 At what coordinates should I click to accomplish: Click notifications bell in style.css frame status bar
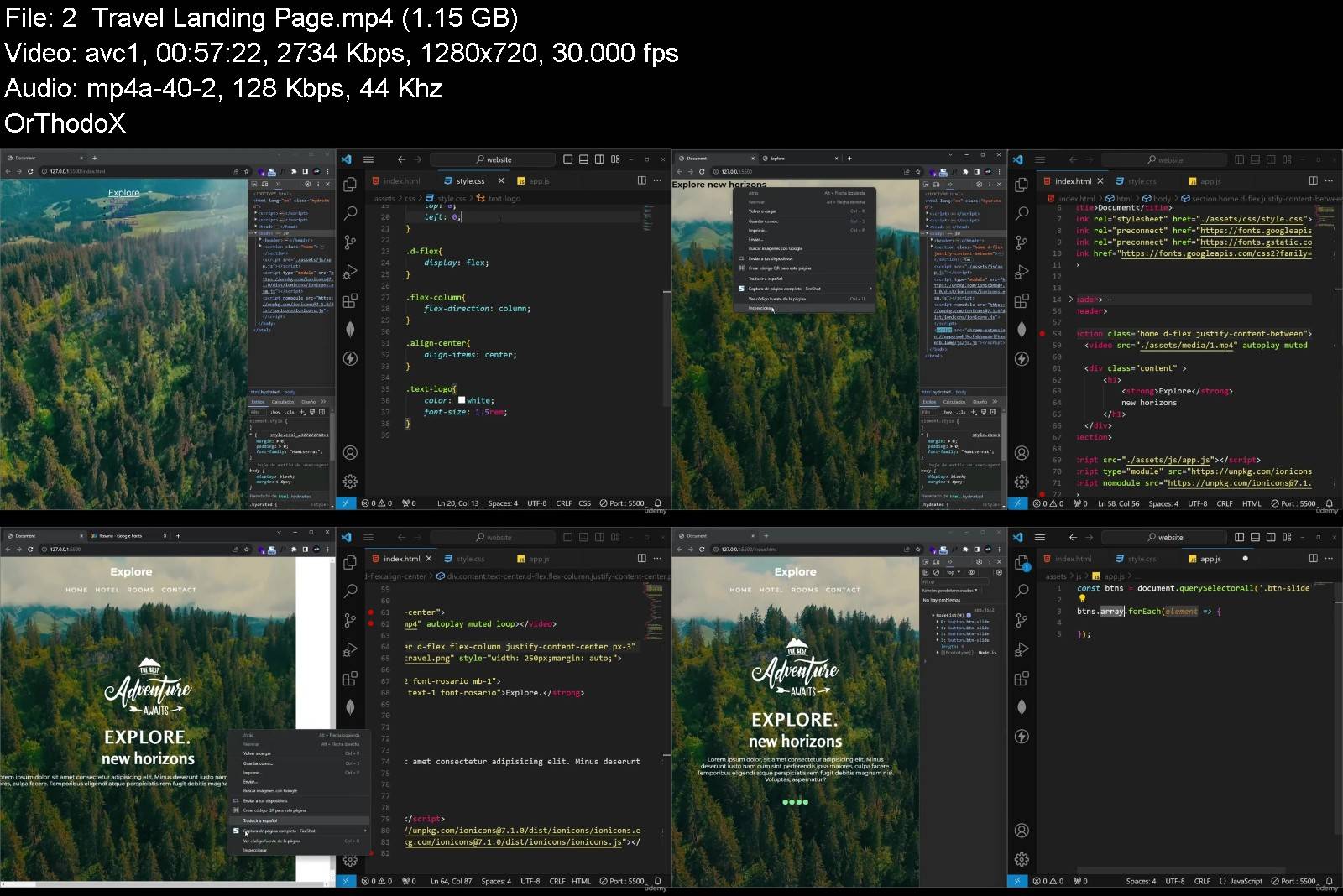(658, 503)
